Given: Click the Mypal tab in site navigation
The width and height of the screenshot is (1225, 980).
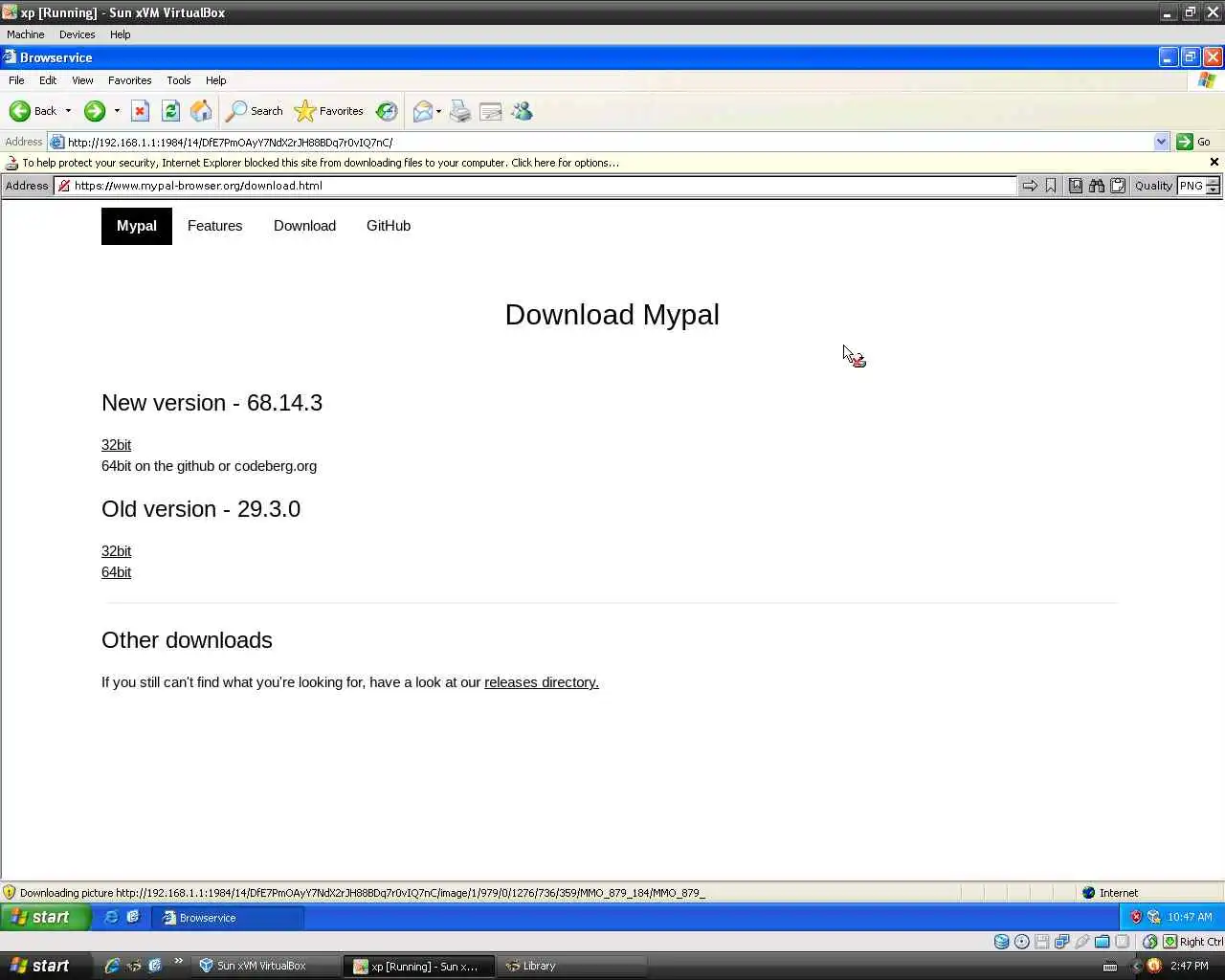Looking at the screenshot, I should [137, 226].
